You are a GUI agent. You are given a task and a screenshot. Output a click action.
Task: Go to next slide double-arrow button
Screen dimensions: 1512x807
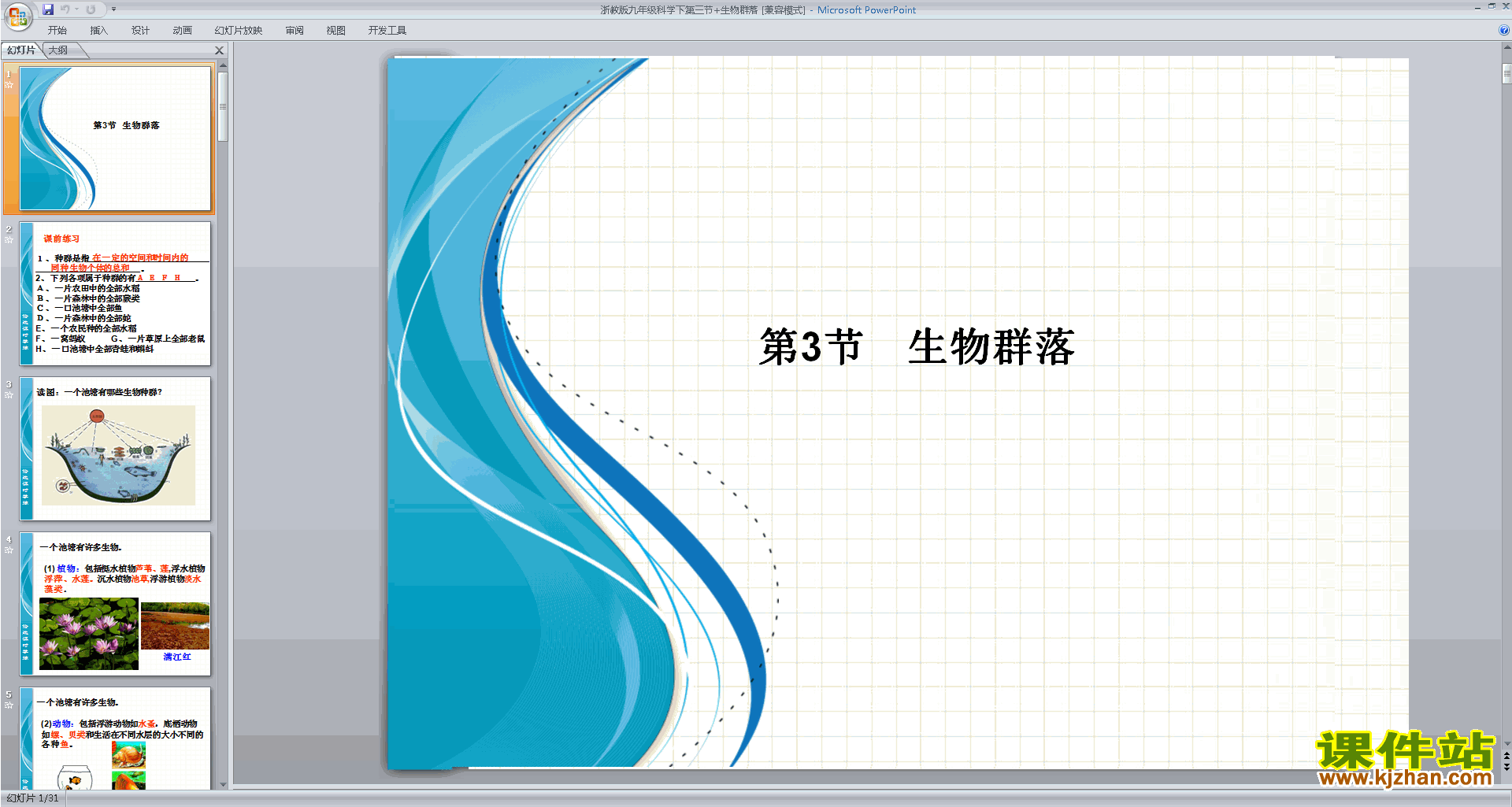(x=1506, y=767)
